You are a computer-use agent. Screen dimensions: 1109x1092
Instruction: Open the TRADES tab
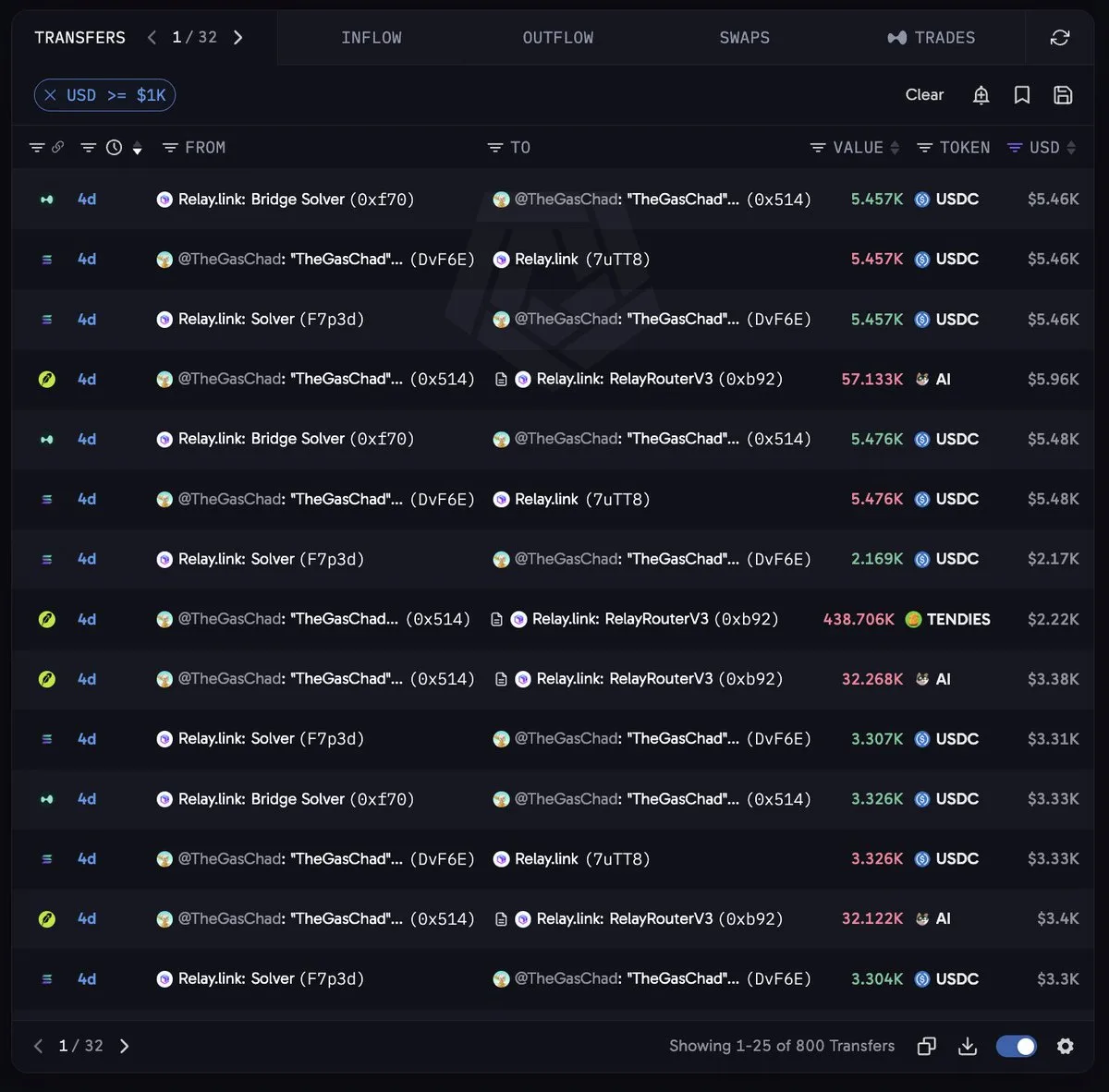point(932,38)
